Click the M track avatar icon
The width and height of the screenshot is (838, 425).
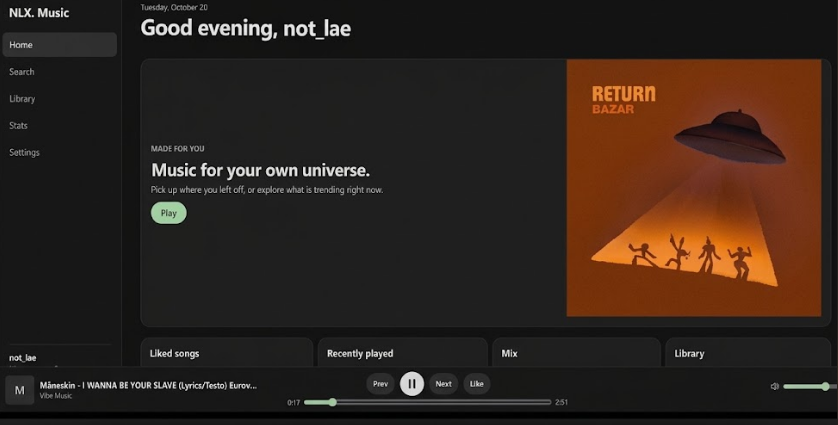pos(20,390)
